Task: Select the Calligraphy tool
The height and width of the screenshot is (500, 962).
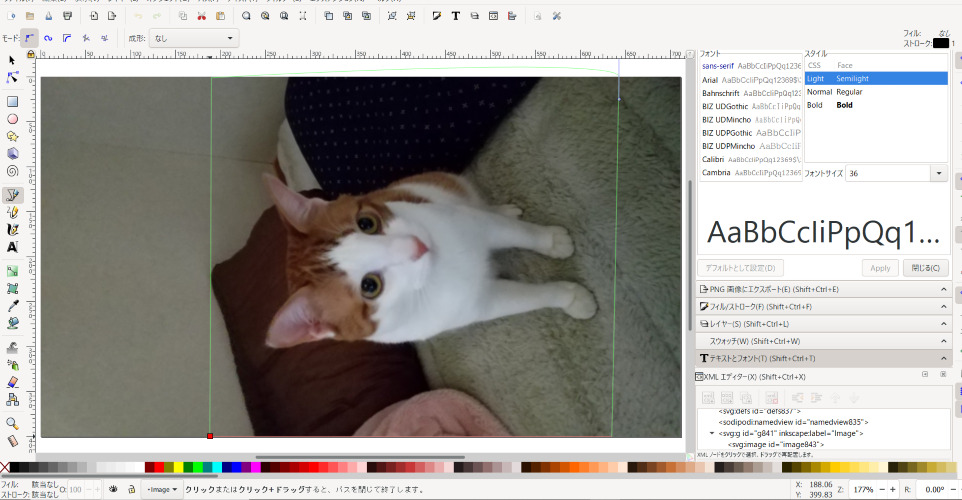Action: (12, 229)
